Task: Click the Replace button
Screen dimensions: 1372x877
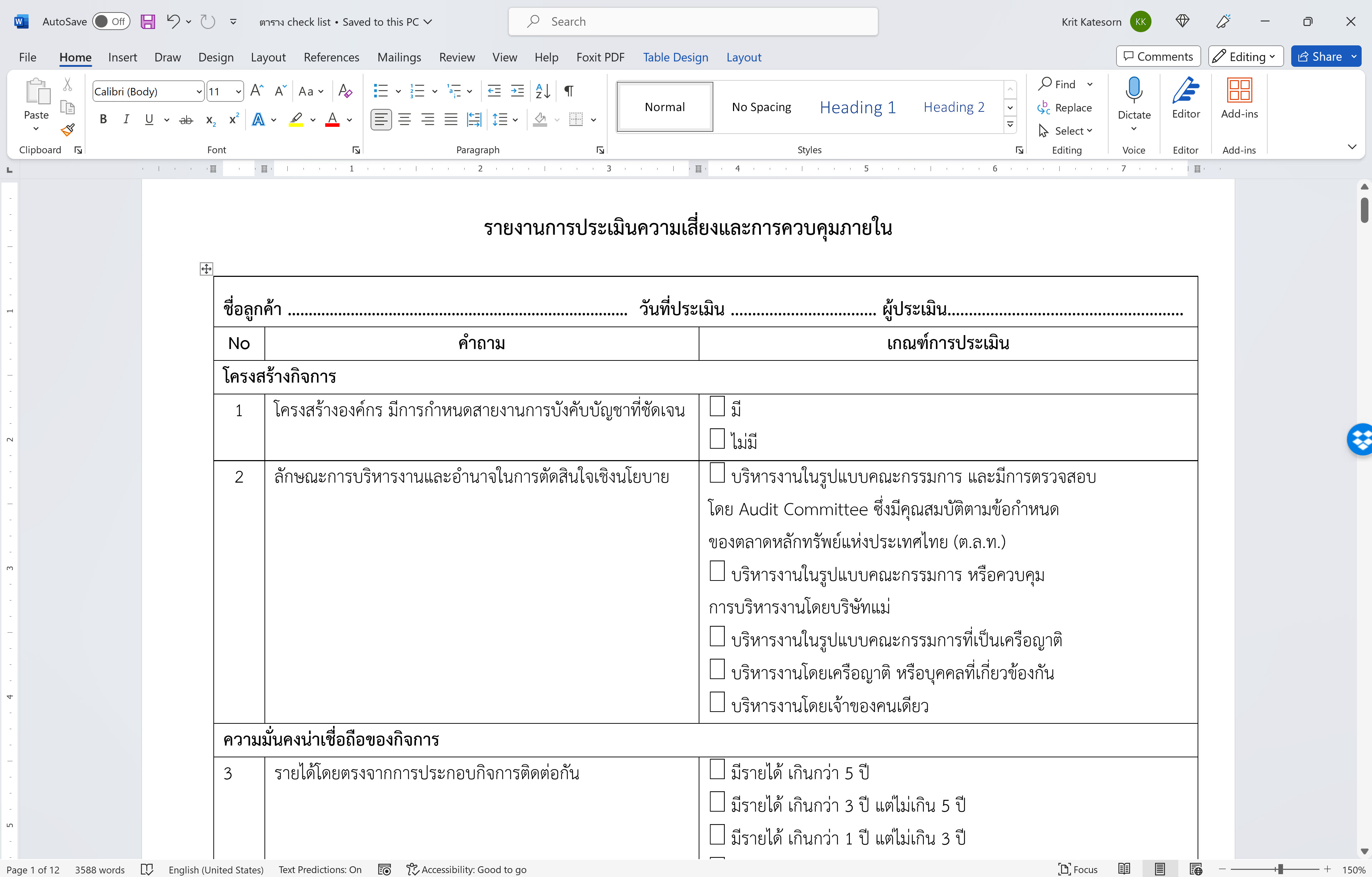Action: [x=1065, y=108]
